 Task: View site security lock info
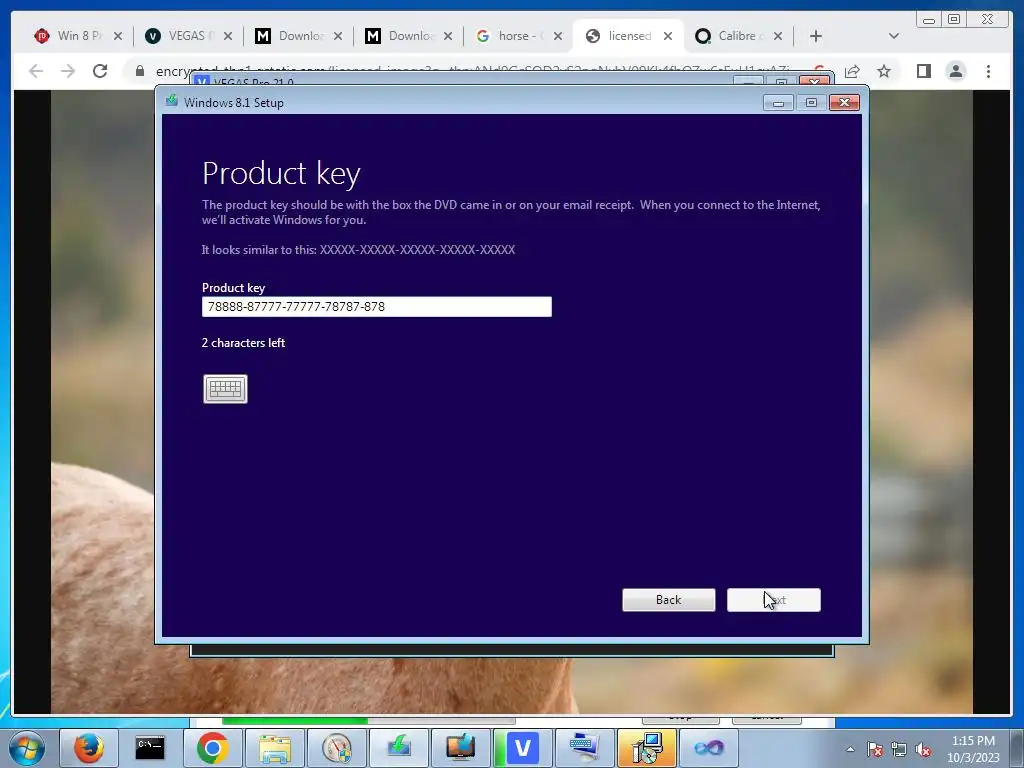[140, 71]
